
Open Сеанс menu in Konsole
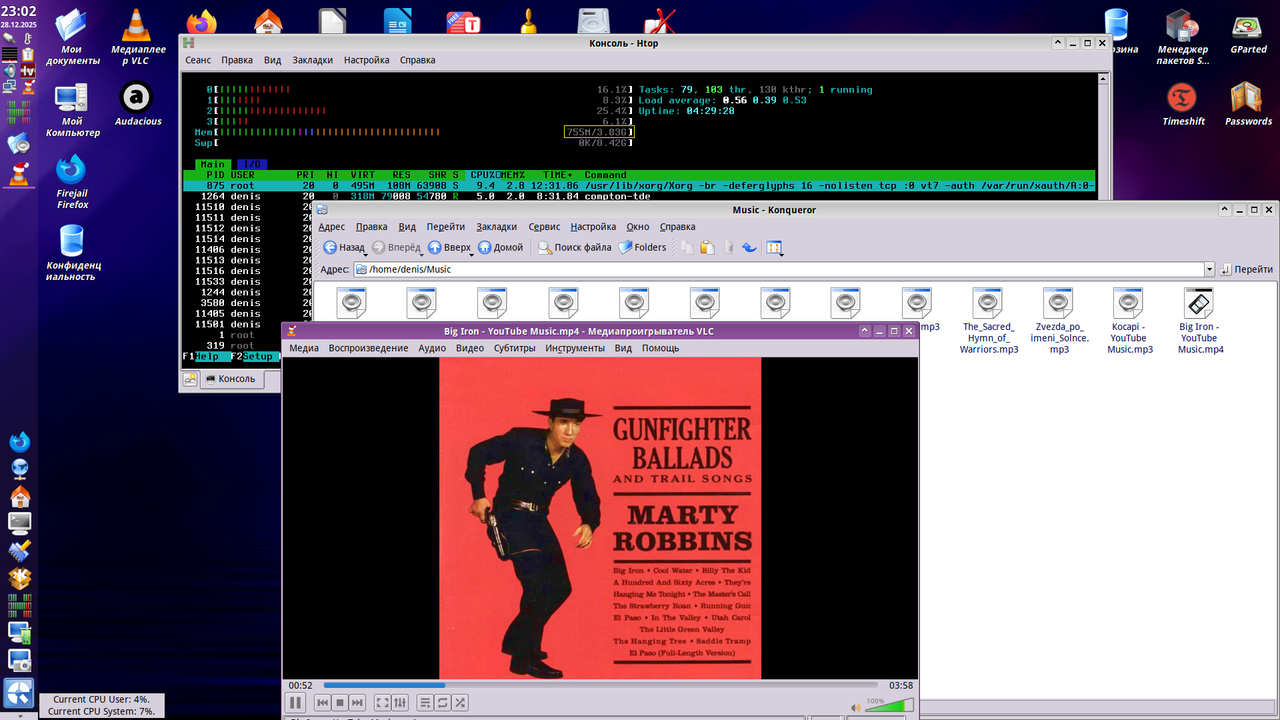[x=198, y=60]
